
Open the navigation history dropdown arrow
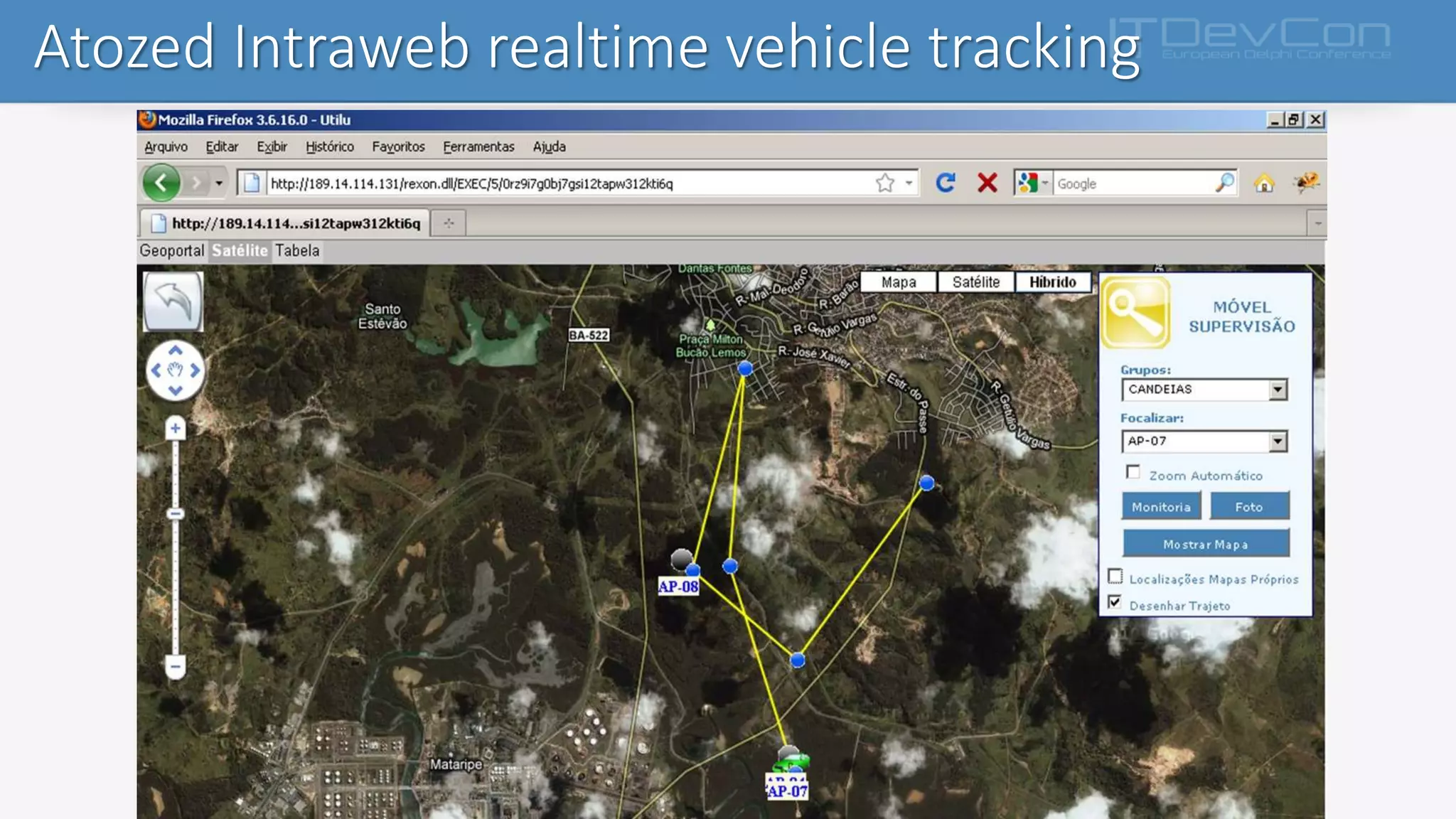coord(219,183)
